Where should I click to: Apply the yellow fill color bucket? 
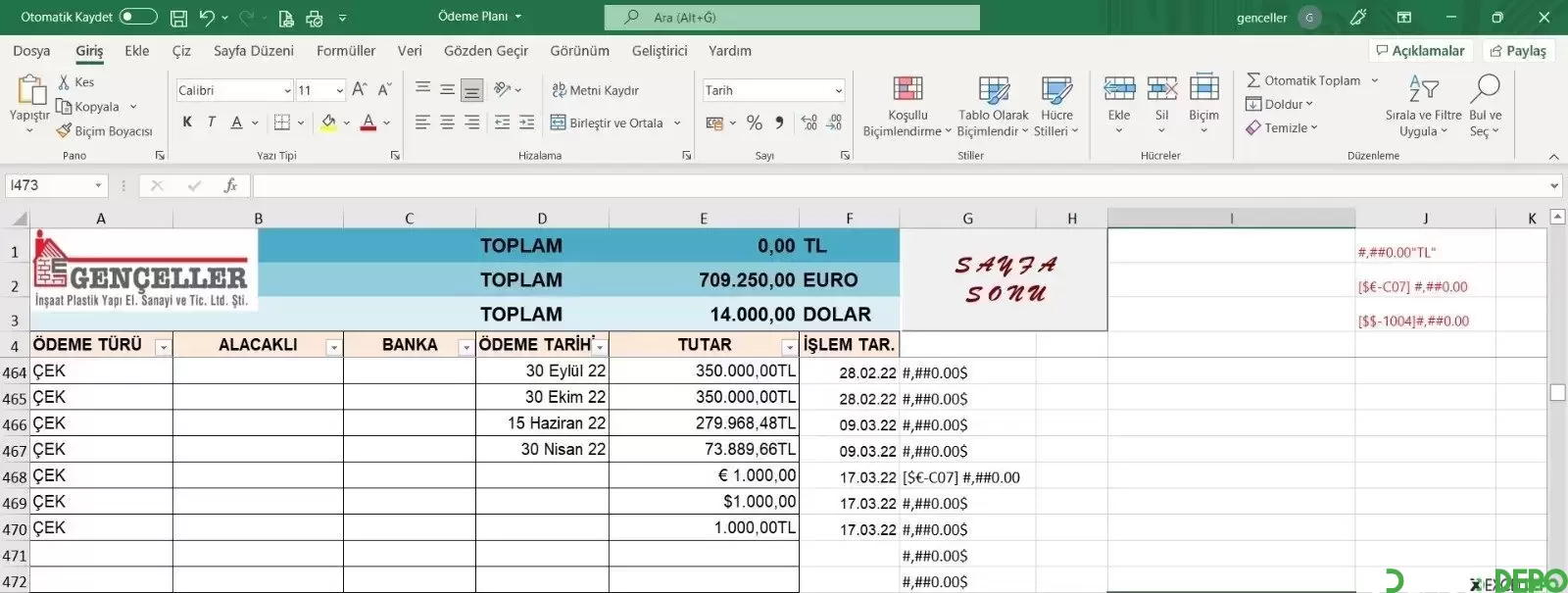[328, 123]
